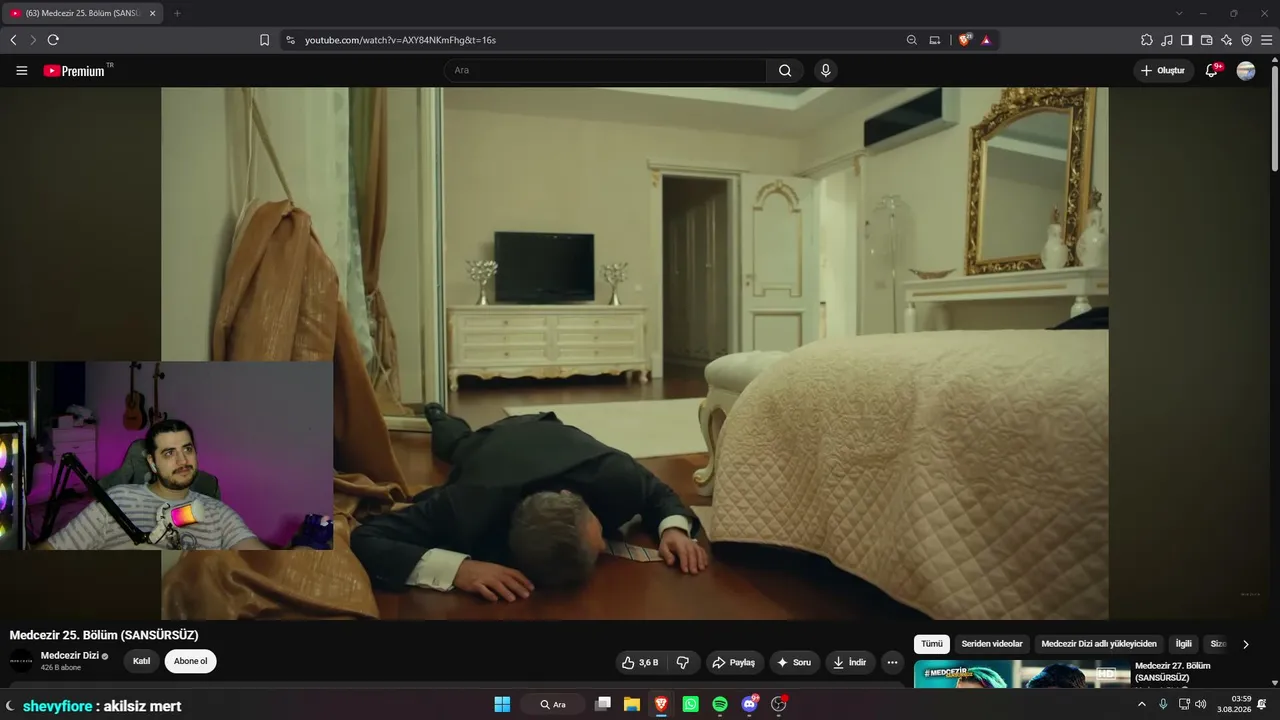The width and height of the screenshot is (1280, 720).
Task: Open Discord from the taskbar
Action: tap(750, 704)
